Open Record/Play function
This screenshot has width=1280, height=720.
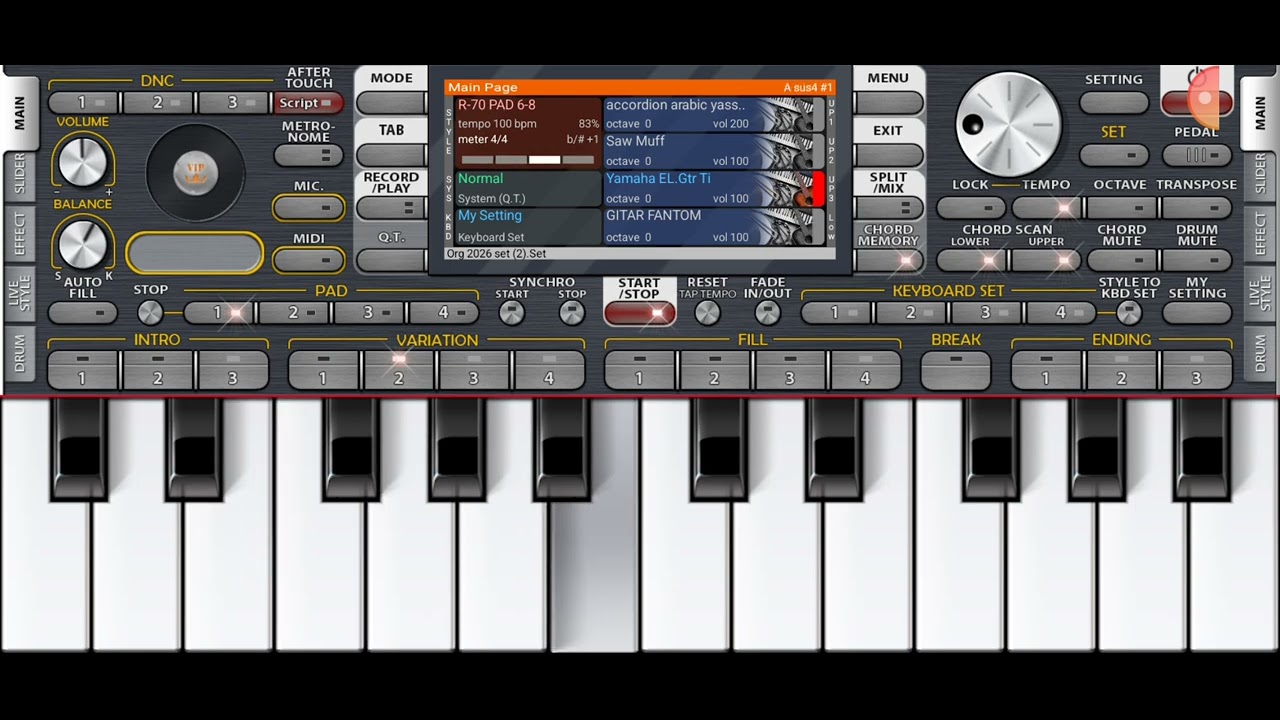(x=391, y=208)
